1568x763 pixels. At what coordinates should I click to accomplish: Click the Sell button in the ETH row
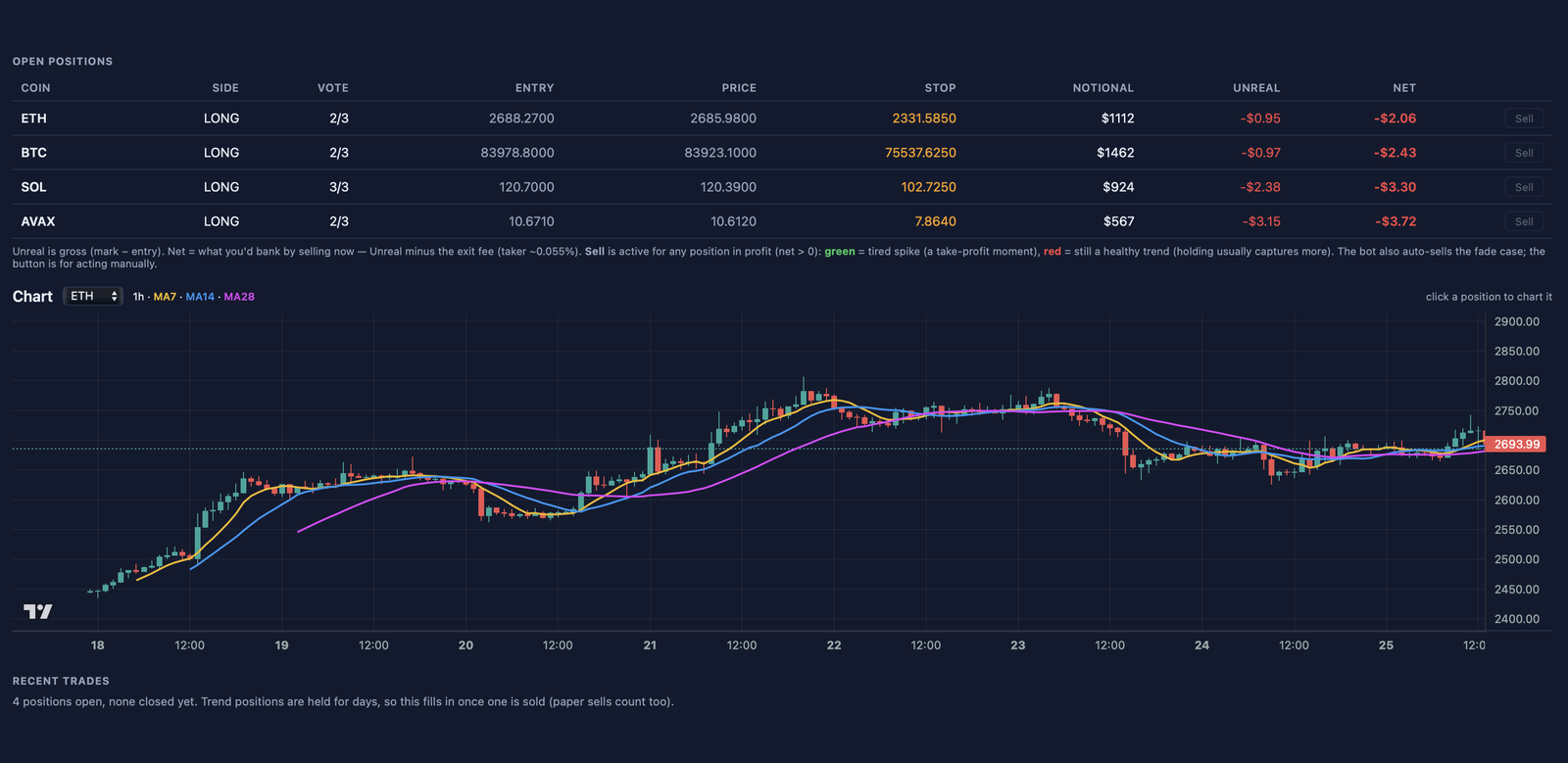click(1524, 119)
